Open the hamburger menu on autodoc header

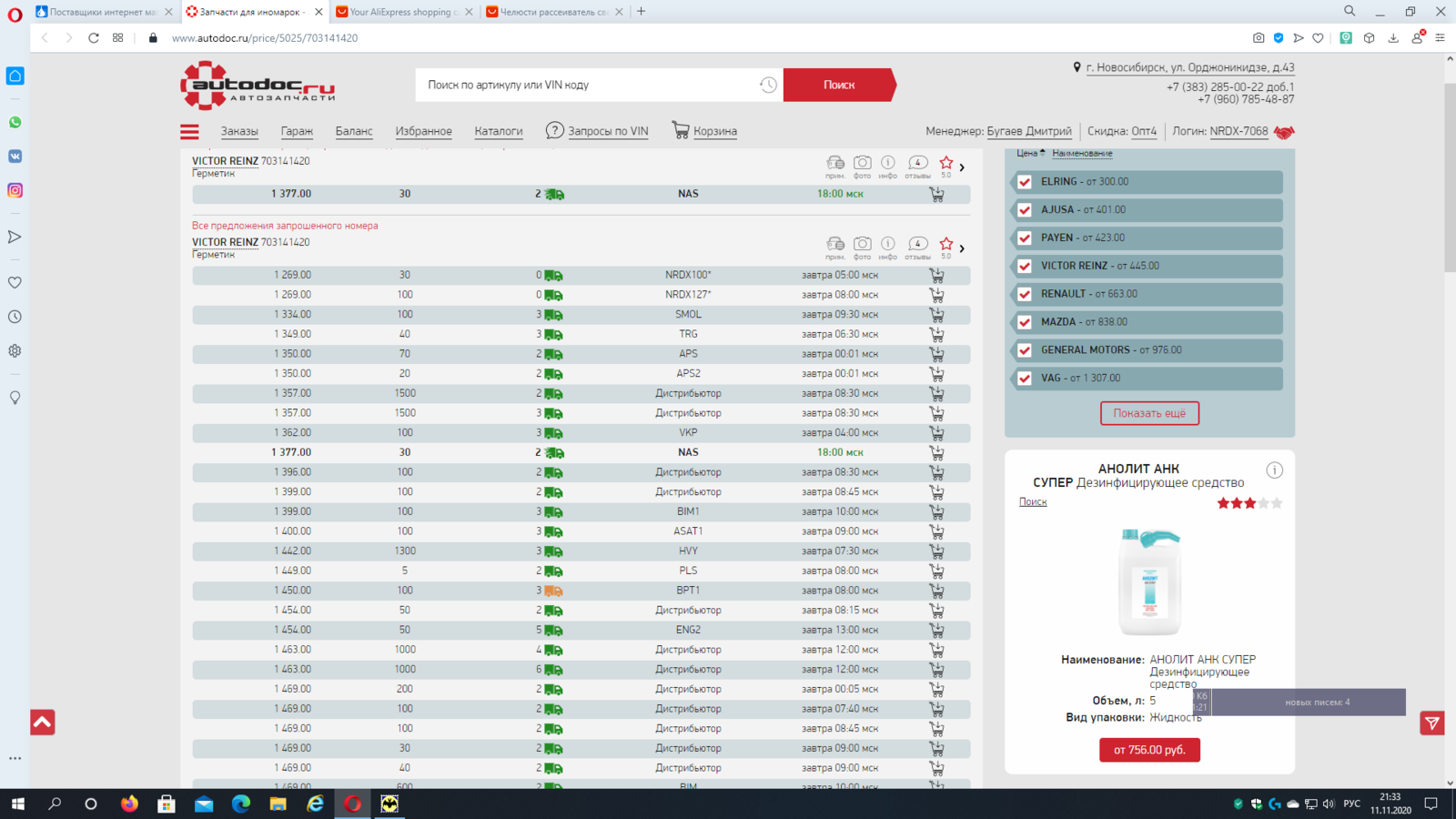tap(189, 132)
